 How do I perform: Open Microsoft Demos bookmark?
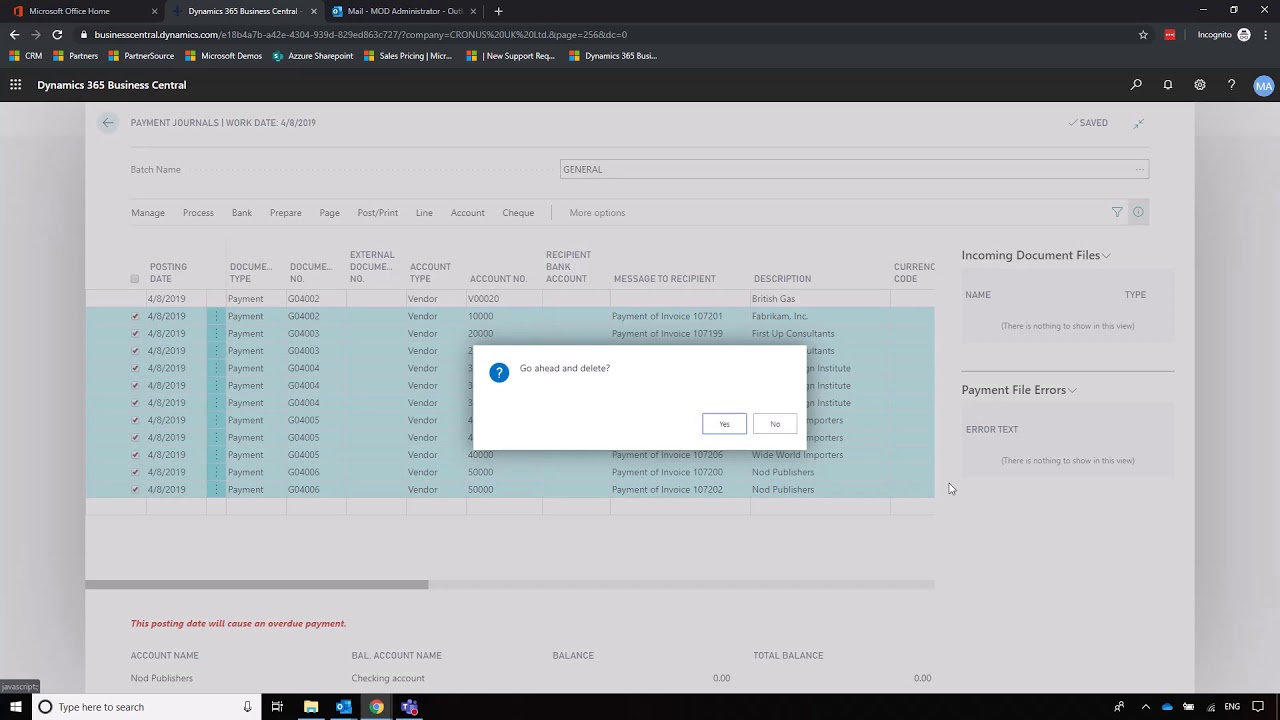coord(224,56)
